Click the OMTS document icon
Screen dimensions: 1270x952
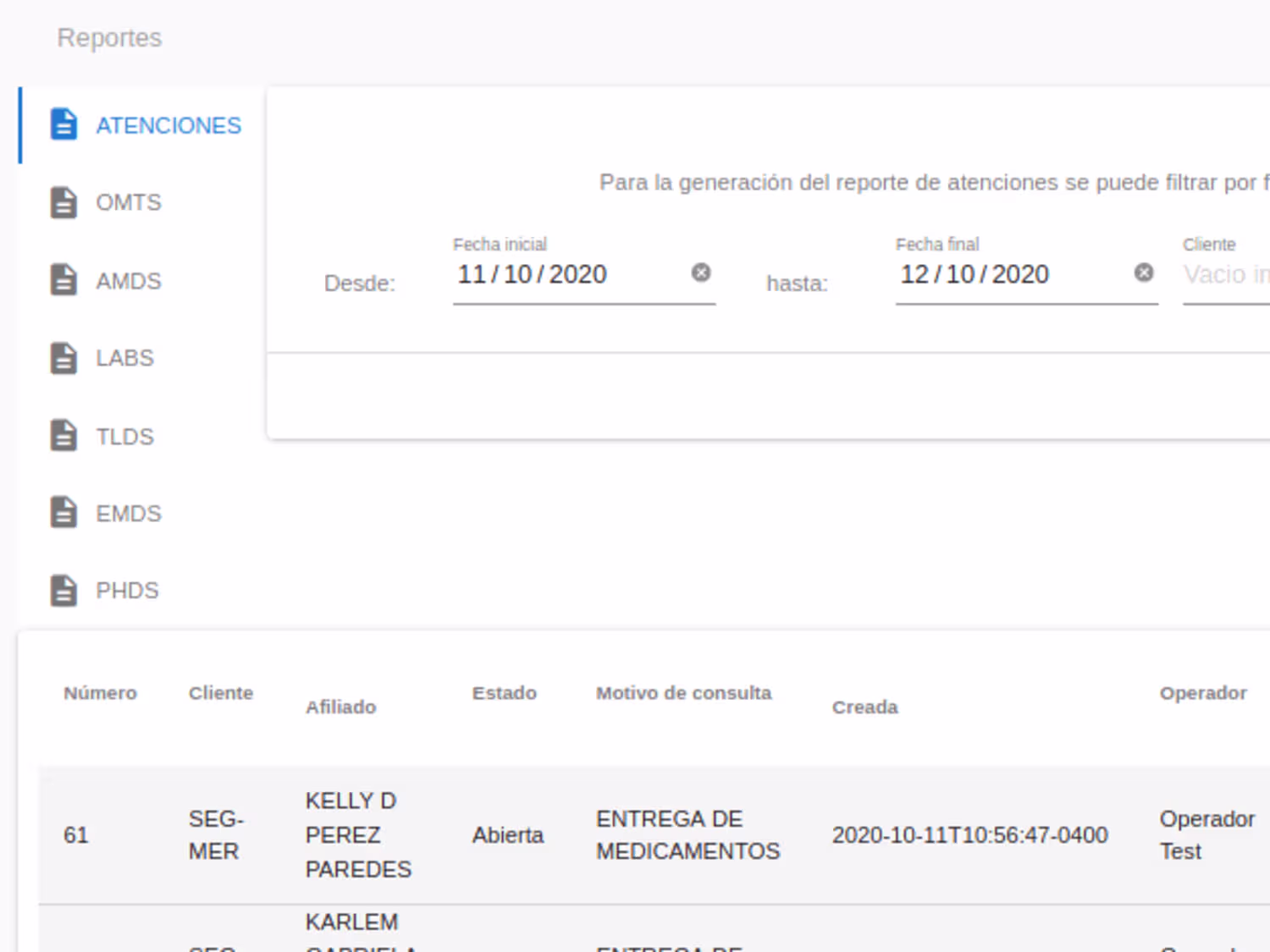tap(63, 202)
